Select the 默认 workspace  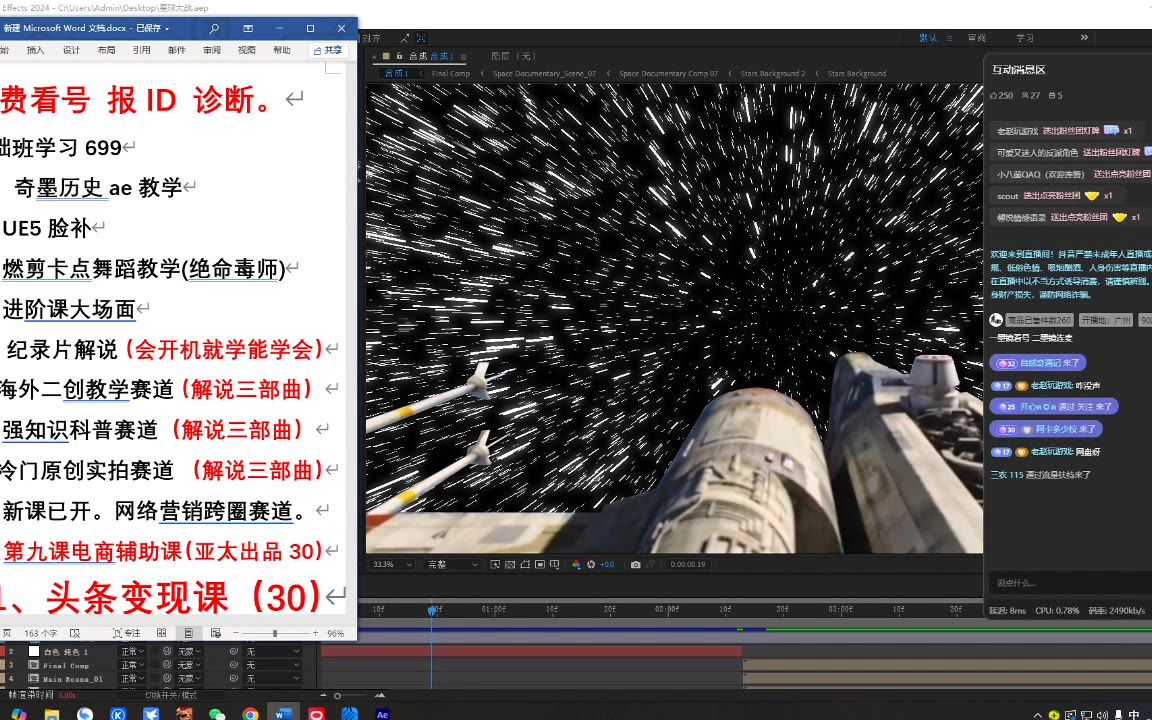pos(929,38)
